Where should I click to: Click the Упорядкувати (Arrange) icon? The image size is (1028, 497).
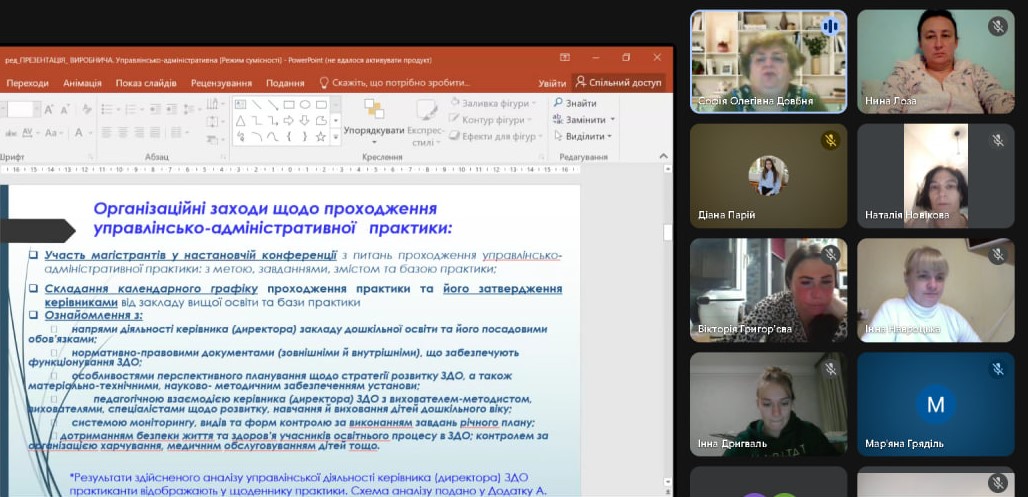click(x=374, y=109)
